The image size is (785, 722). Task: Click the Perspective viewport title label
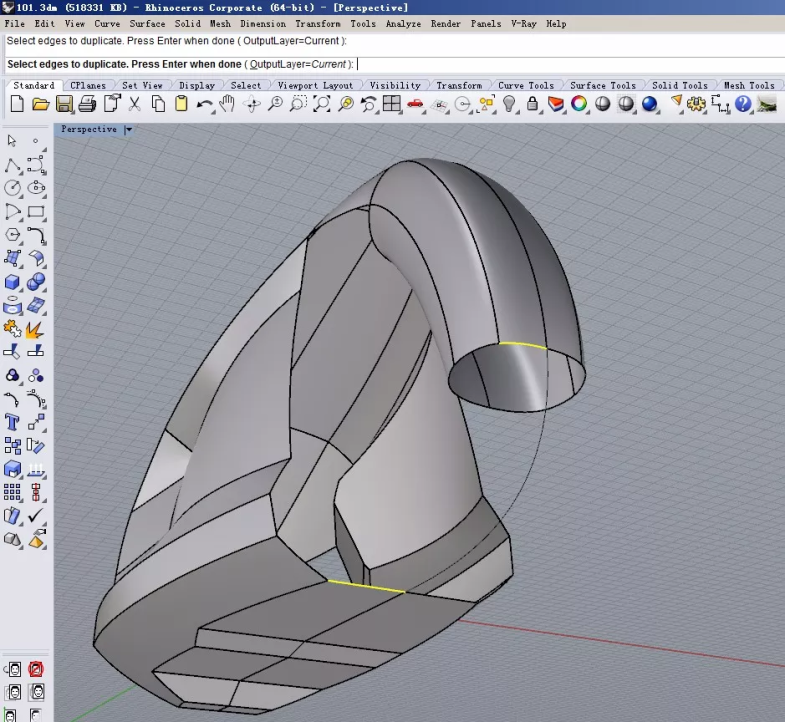(x=88, y=129)
